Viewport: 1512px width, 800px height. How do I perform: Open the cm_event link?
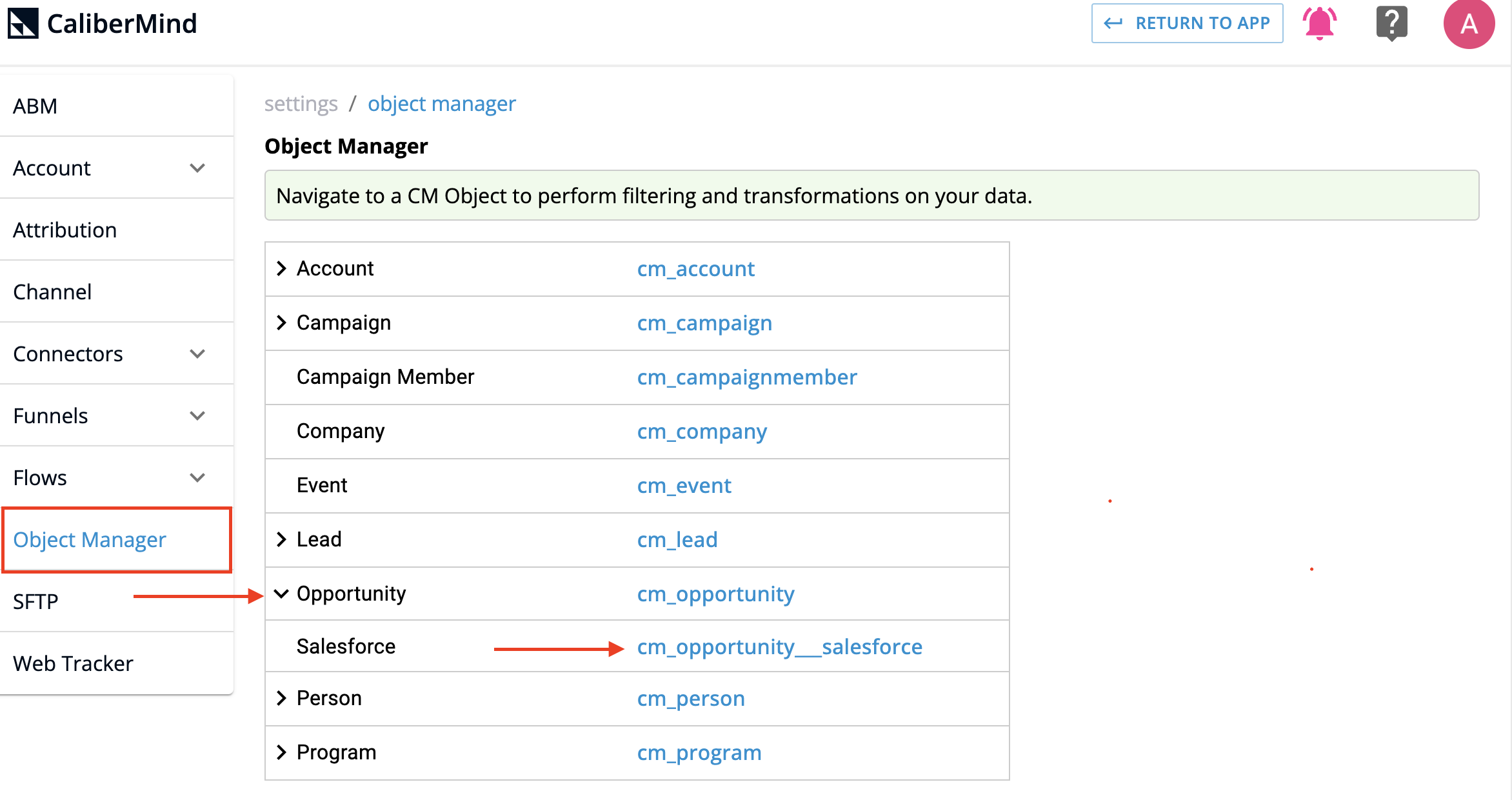[684, 486]
